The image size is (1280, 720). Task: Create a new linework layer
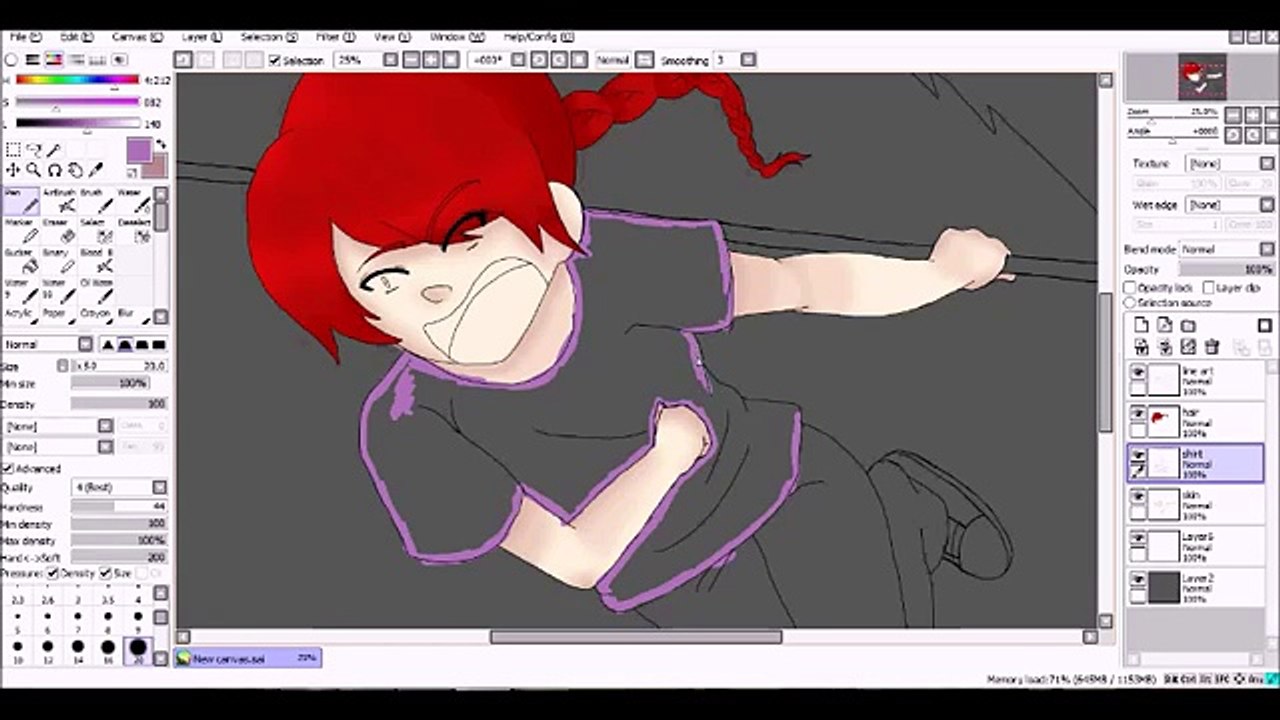pyautogui.click(x=1165, y=326)
